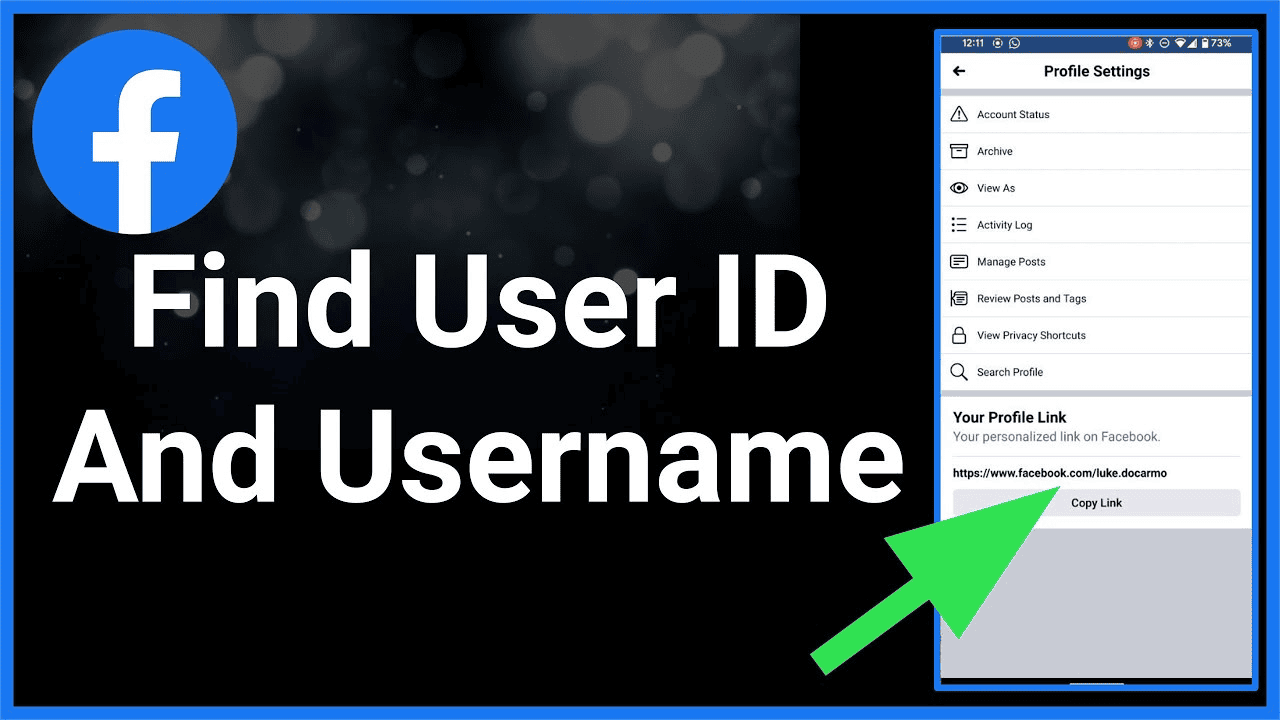Tap the back arrow in Profile Settings
Viewport: 1280px width, 720px height.
(x=959, y=71)
